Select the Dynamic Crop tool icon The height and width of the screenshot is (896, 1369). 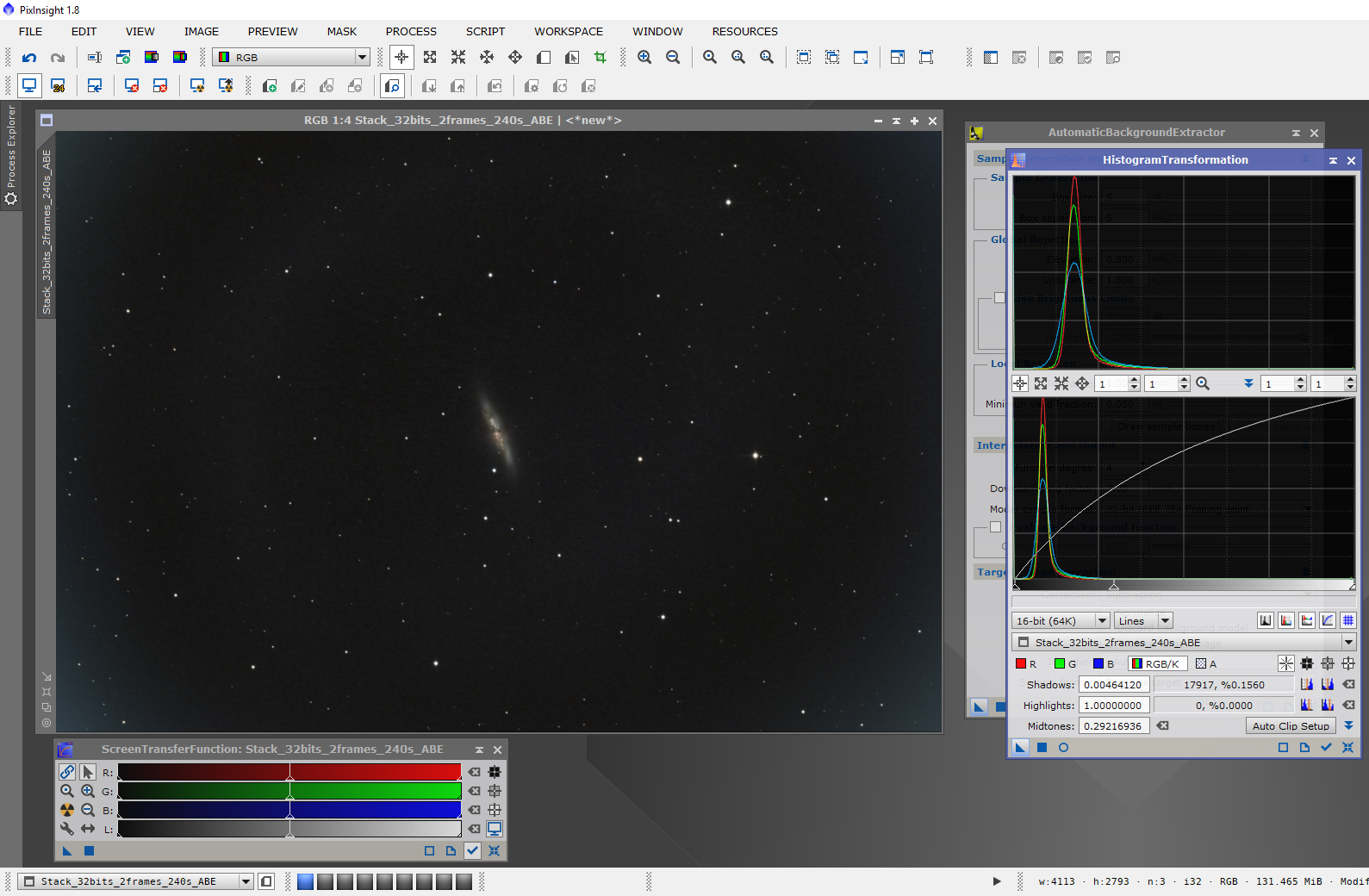click(x=600, y=58)
